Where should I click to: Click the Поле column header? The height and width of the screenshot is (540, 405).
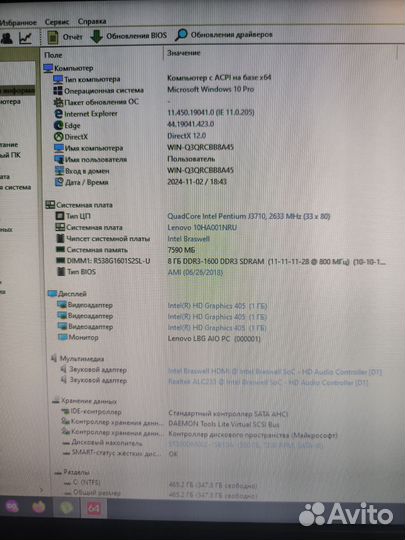pos(53,55)
